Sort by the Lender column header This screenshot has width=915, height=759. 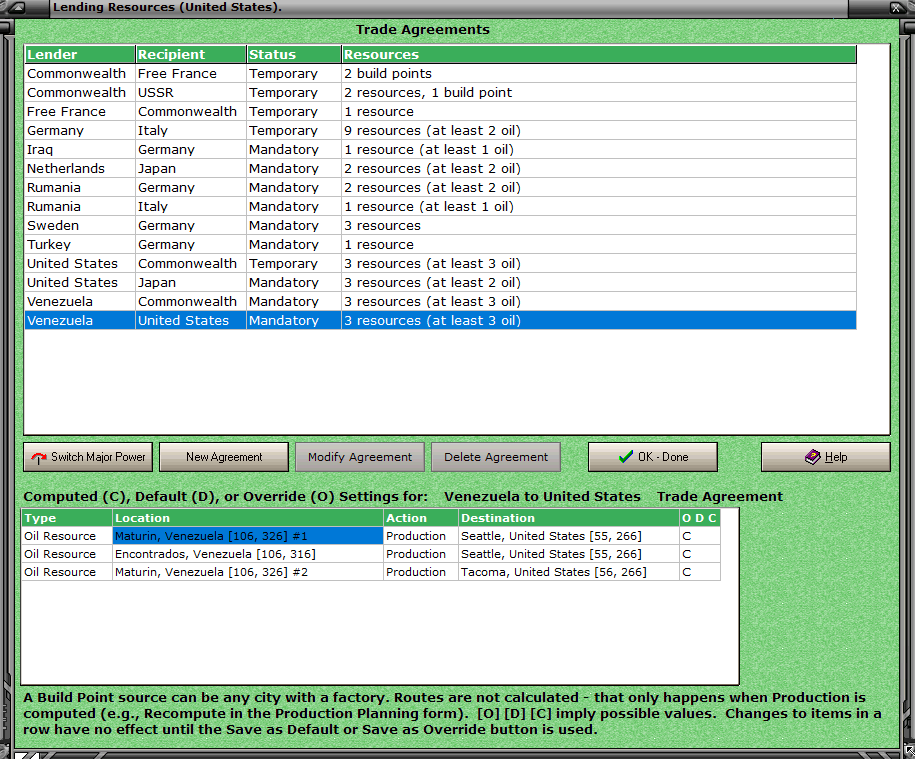click(x=80, y=54)
